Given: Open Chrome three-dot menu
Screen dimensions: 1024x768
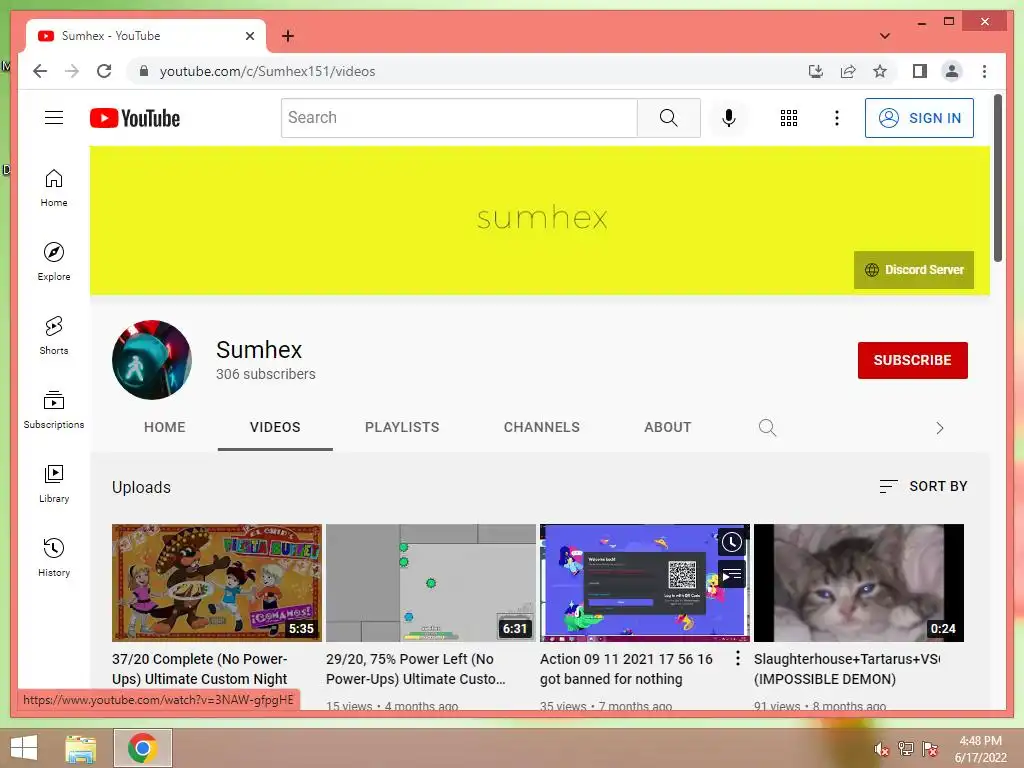Looking at the screenshot, I should click(984, 71).
